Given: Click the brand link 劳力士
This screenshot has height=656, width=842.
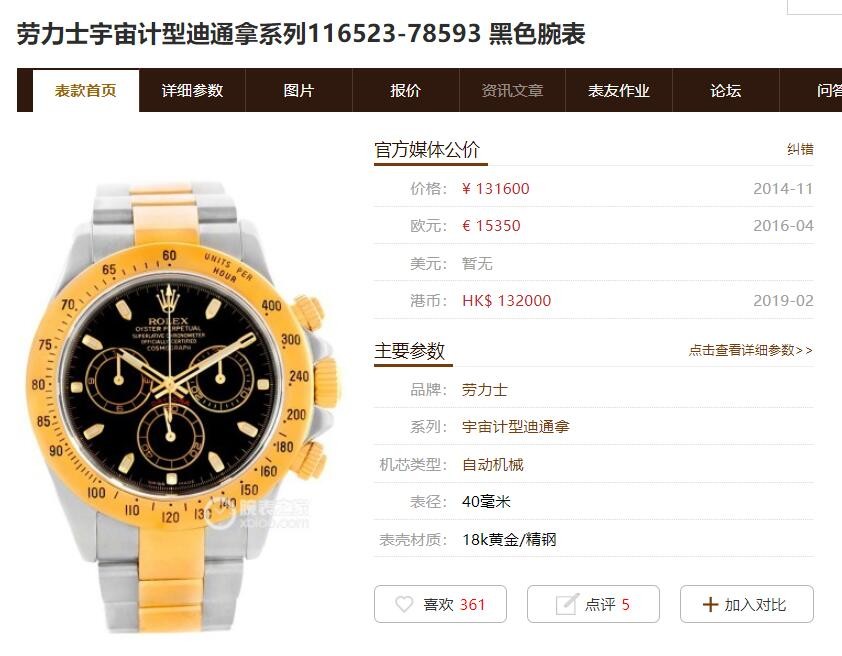Looking at the screenshot, I should tap(484, 390).
